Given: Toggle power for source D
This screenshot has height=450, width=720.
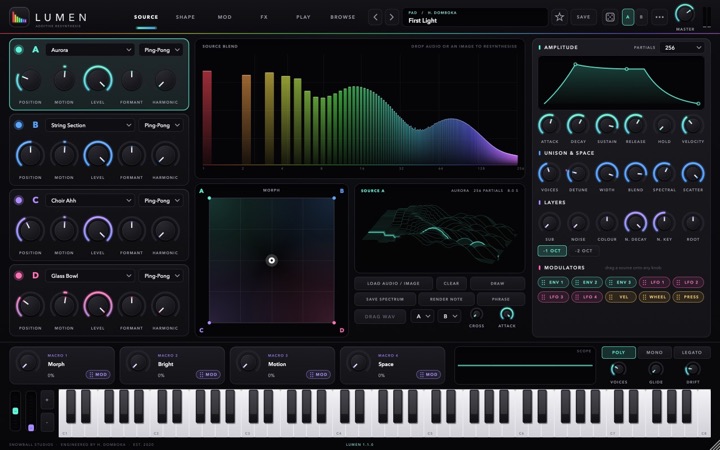Looking at the screenshot, I should (x=19, y=276).
